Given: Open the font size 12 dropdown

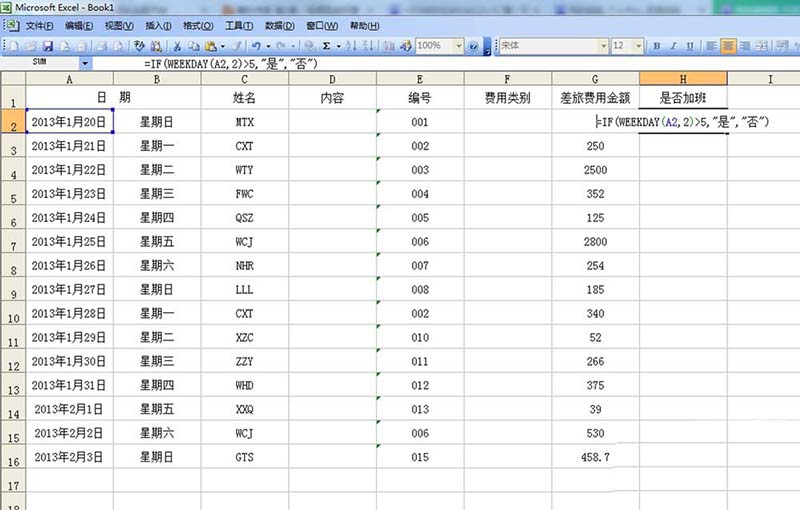Looking at the screenshot, I should click(x=638, y=46).
